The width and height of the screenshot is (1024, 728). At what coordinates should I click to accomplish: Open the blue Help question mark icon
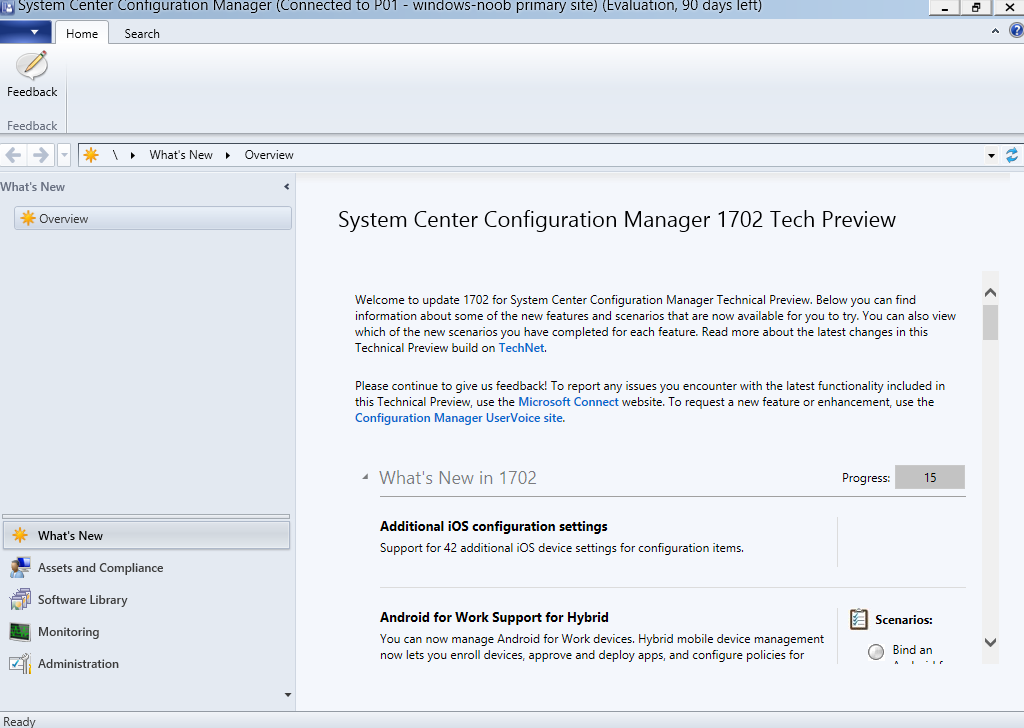[1016, 30]
